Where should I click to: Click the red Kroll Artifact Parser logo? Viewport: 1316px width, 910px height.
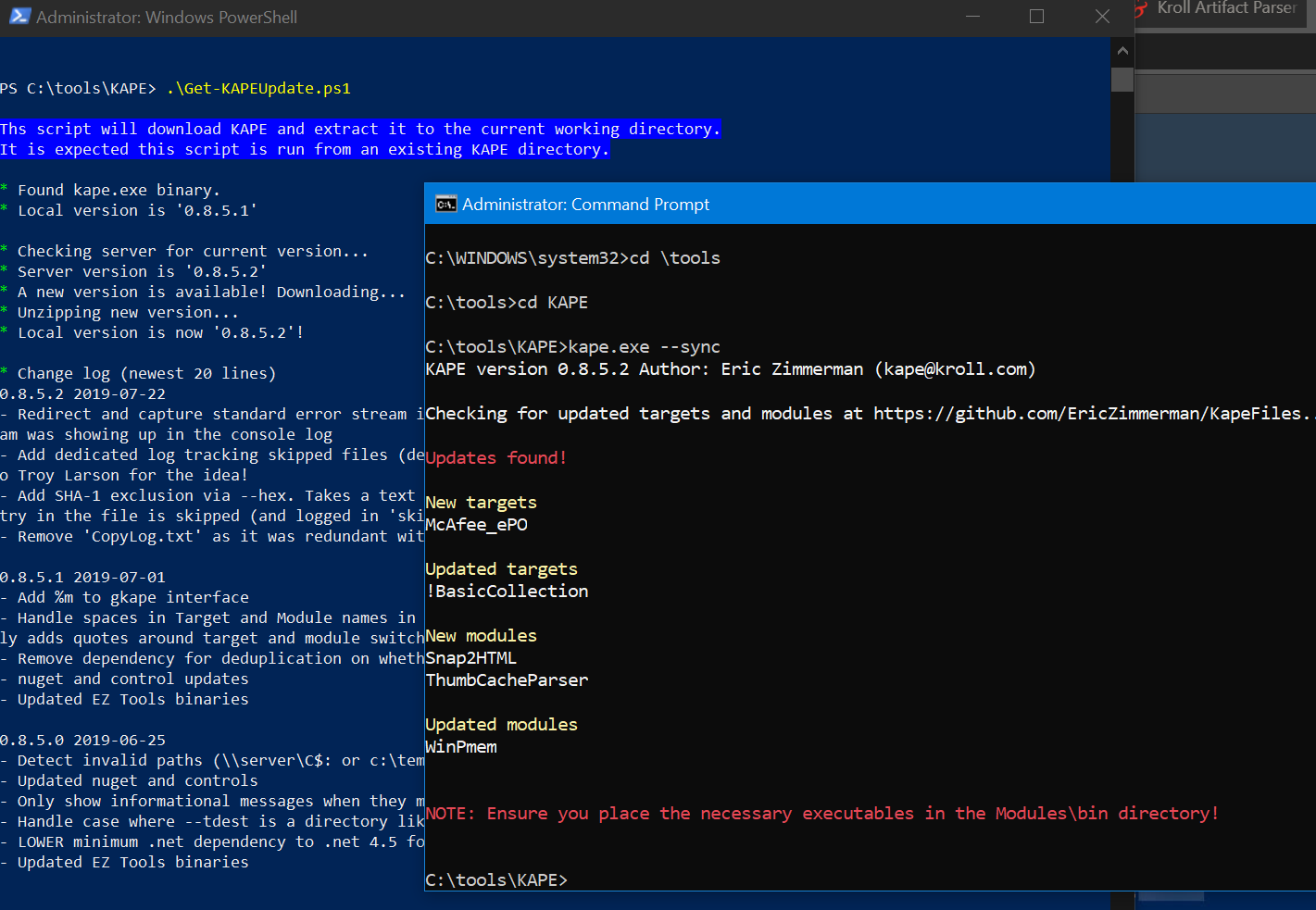point(1142,9)
